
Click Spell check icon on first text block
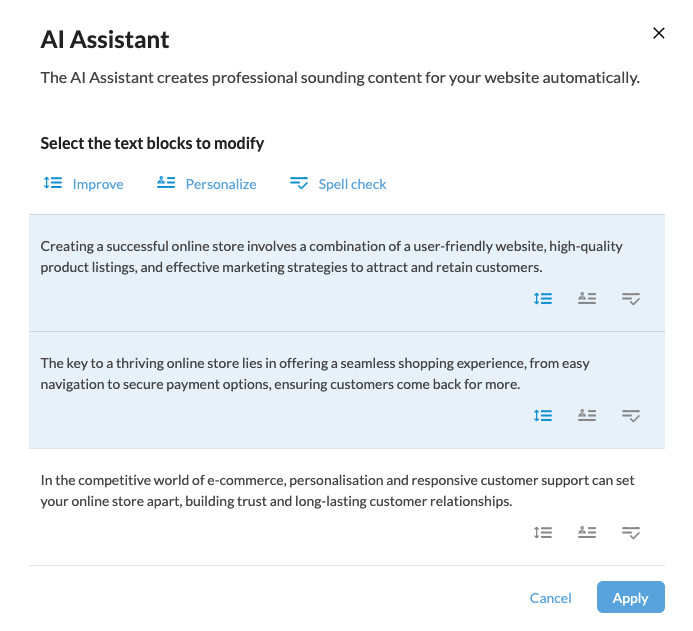[631, 298]
